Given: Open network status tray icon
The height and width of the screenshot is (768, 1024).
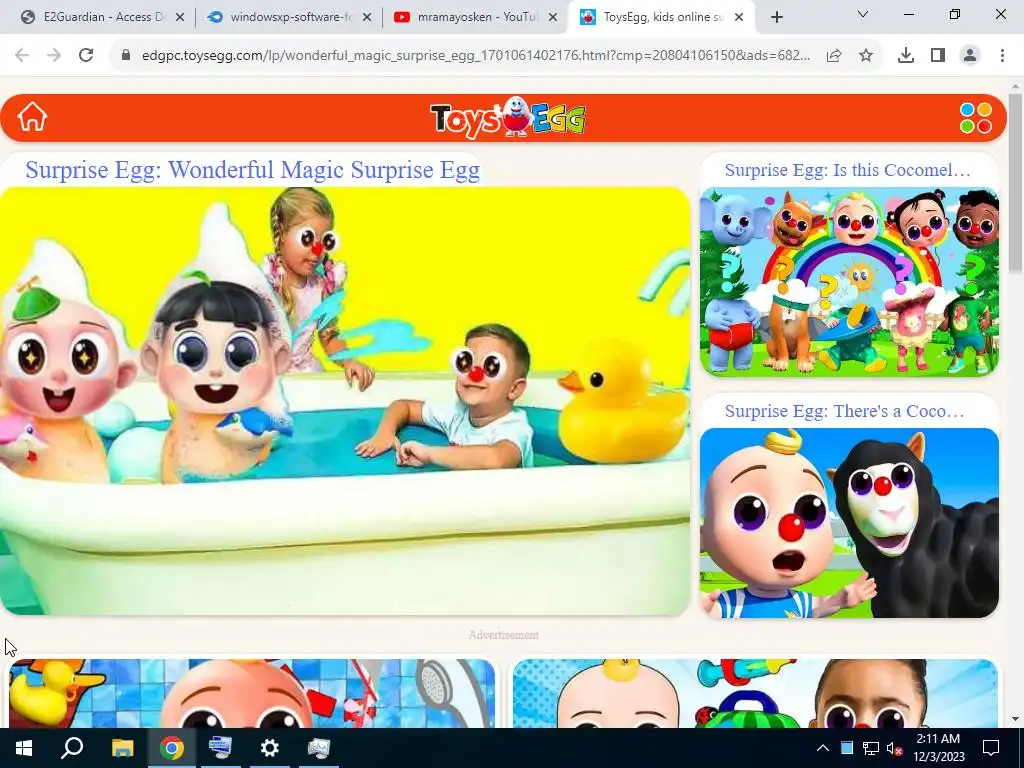Looking at the screenshot, I should 871,748.
